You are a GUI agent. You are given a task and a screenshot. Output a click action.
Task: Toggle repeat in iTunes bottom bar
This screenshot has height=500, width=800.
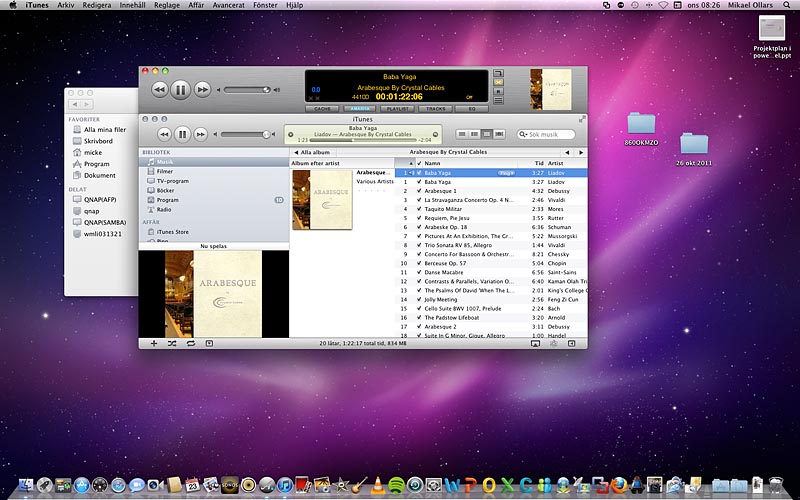click(190, 343)
